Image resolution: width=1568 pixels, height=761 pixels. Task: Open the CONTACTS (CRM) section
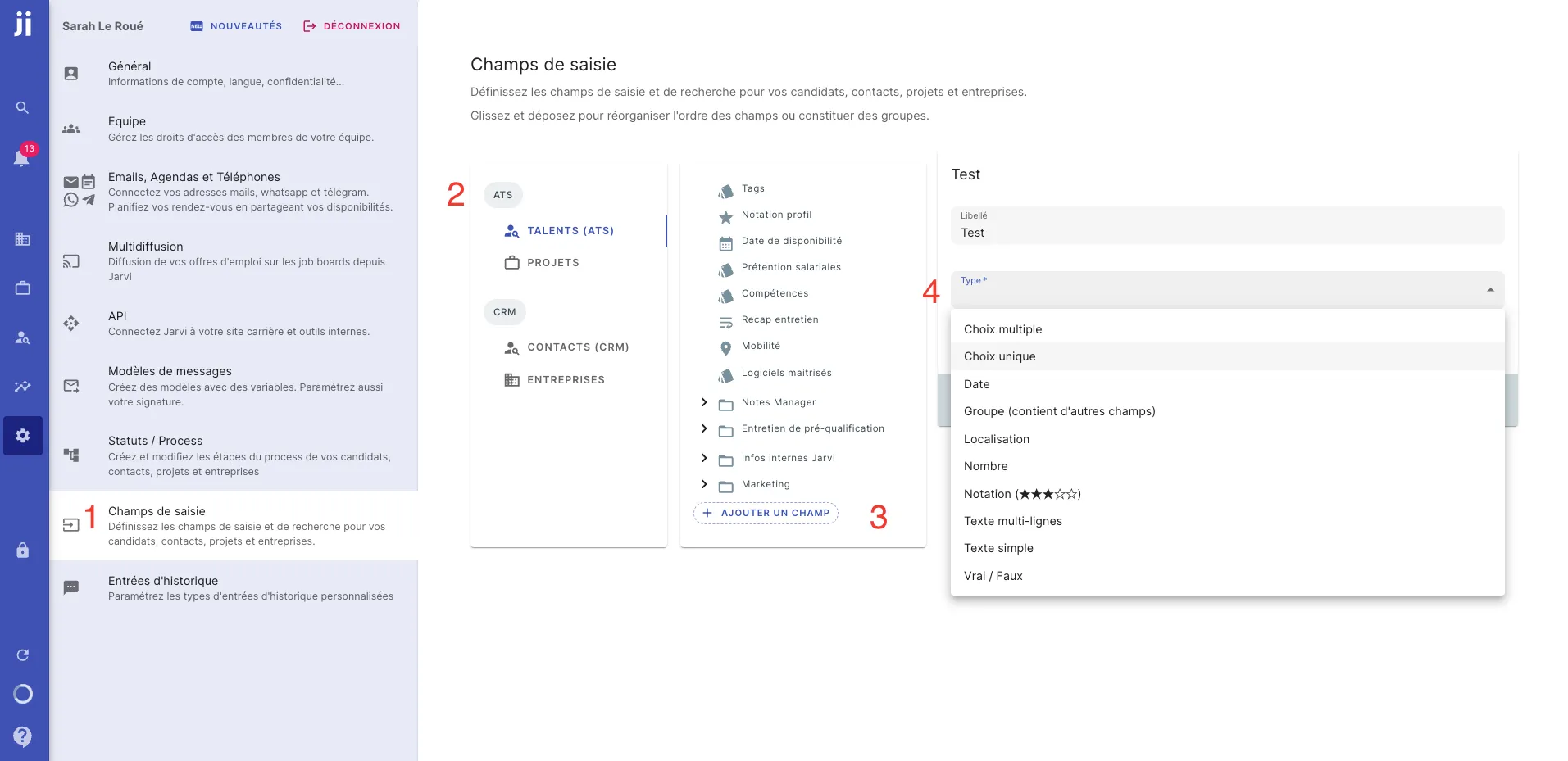pyautogui.click(x=579, y=347)
